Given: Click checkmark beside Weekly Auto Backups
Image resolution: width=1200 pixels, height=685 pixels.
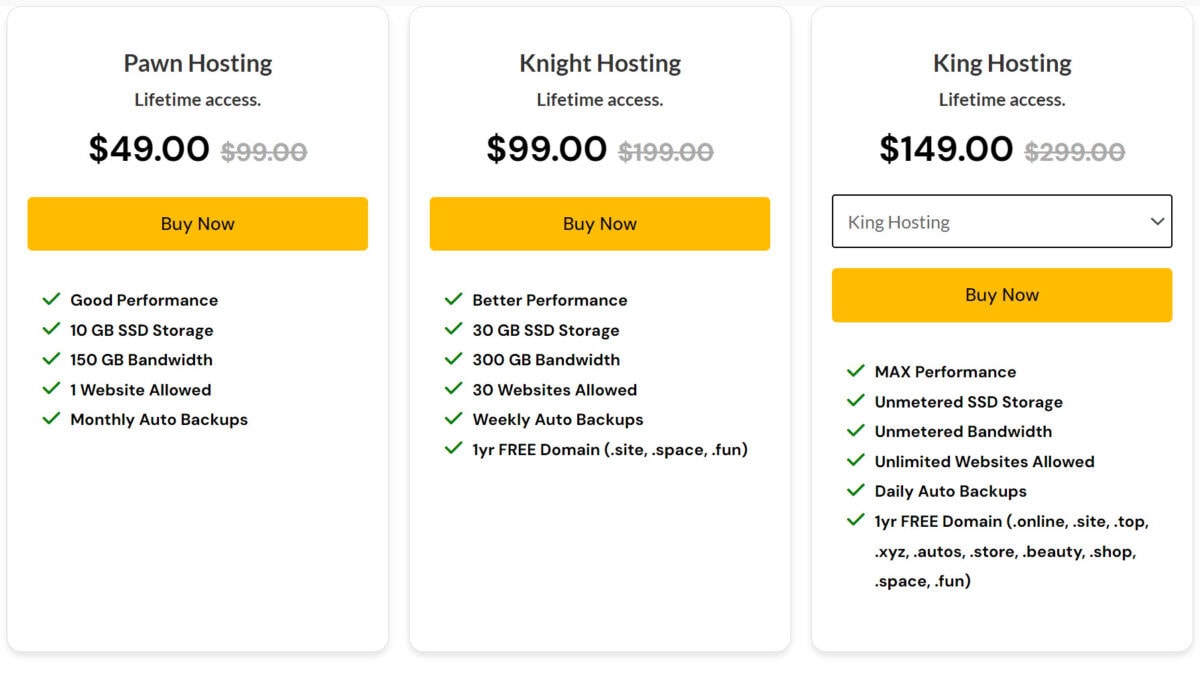Looking at the screenshot, I should click(x=453, y=419).
